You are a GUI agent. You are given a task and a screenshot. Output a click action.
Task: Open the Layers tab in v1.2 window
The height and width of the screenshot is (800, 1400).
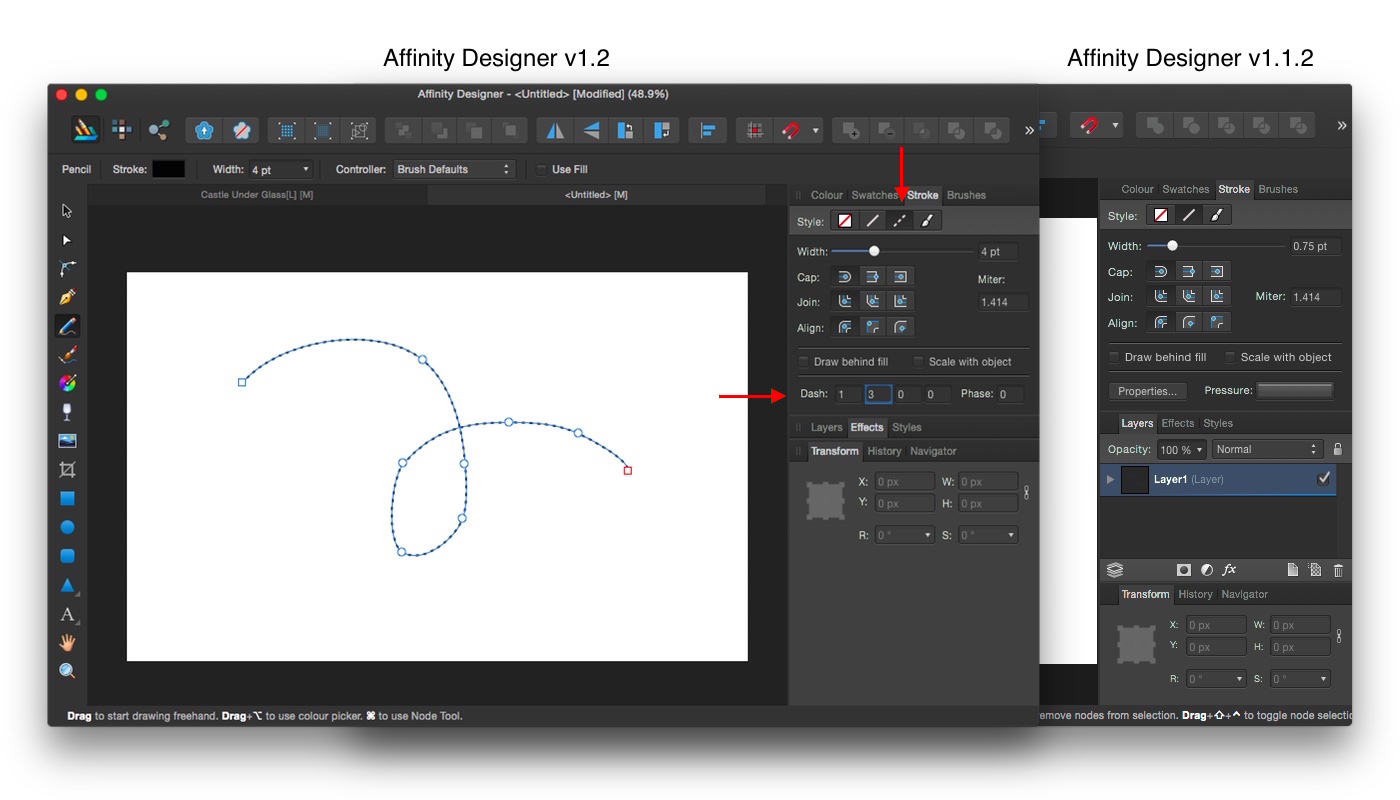coord(826,427)
